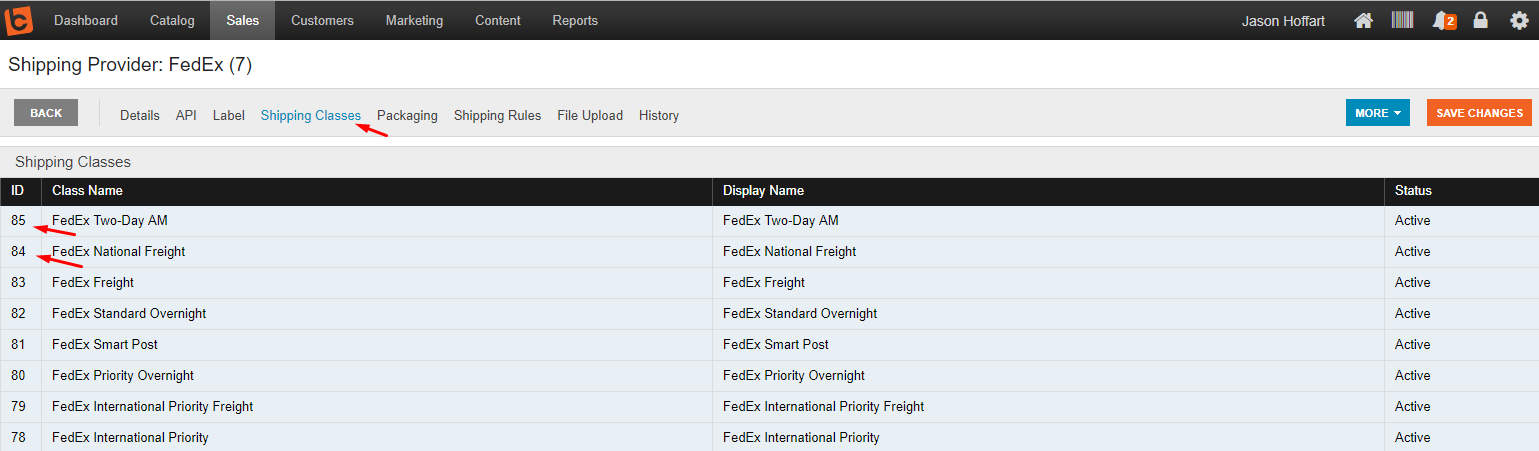Viewport: 1539px width, 451px height.
Task: Select FedEx Two-Day AM class row
Action: (x=769, y=221)
